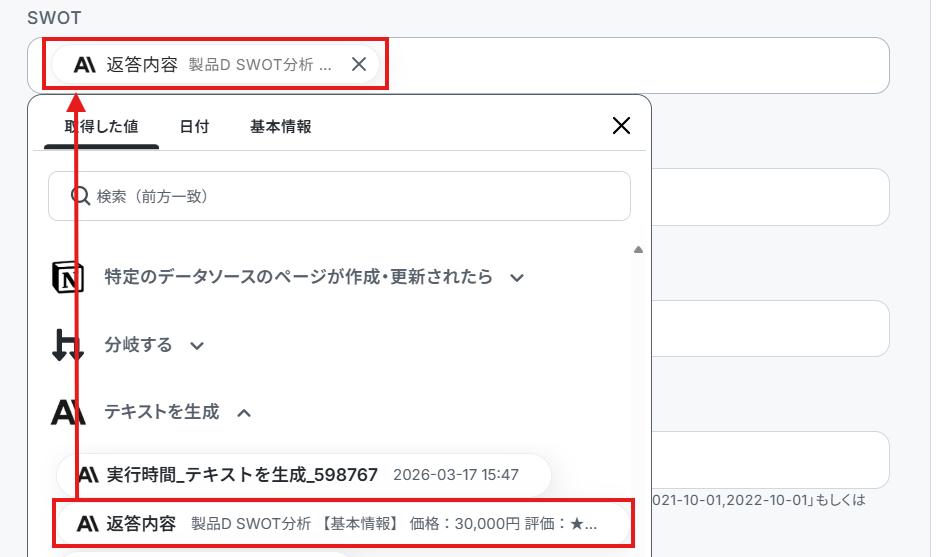Click the Anthropic icon beside テキストを生成
Image resolution: width=937 pixels, height=557 pixels.
click(x=68, y=412)
